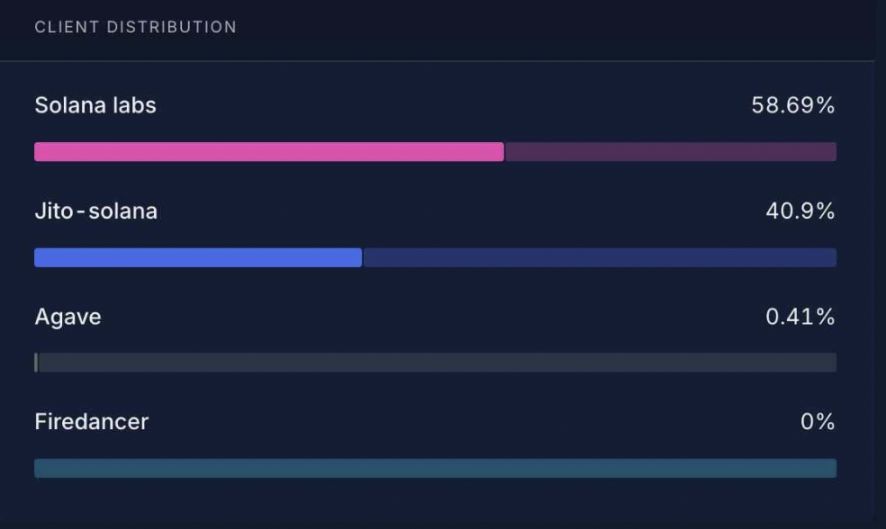Click the teal Firedancer progress bar
Screen dimensions: 886x529
pos(436,468)
